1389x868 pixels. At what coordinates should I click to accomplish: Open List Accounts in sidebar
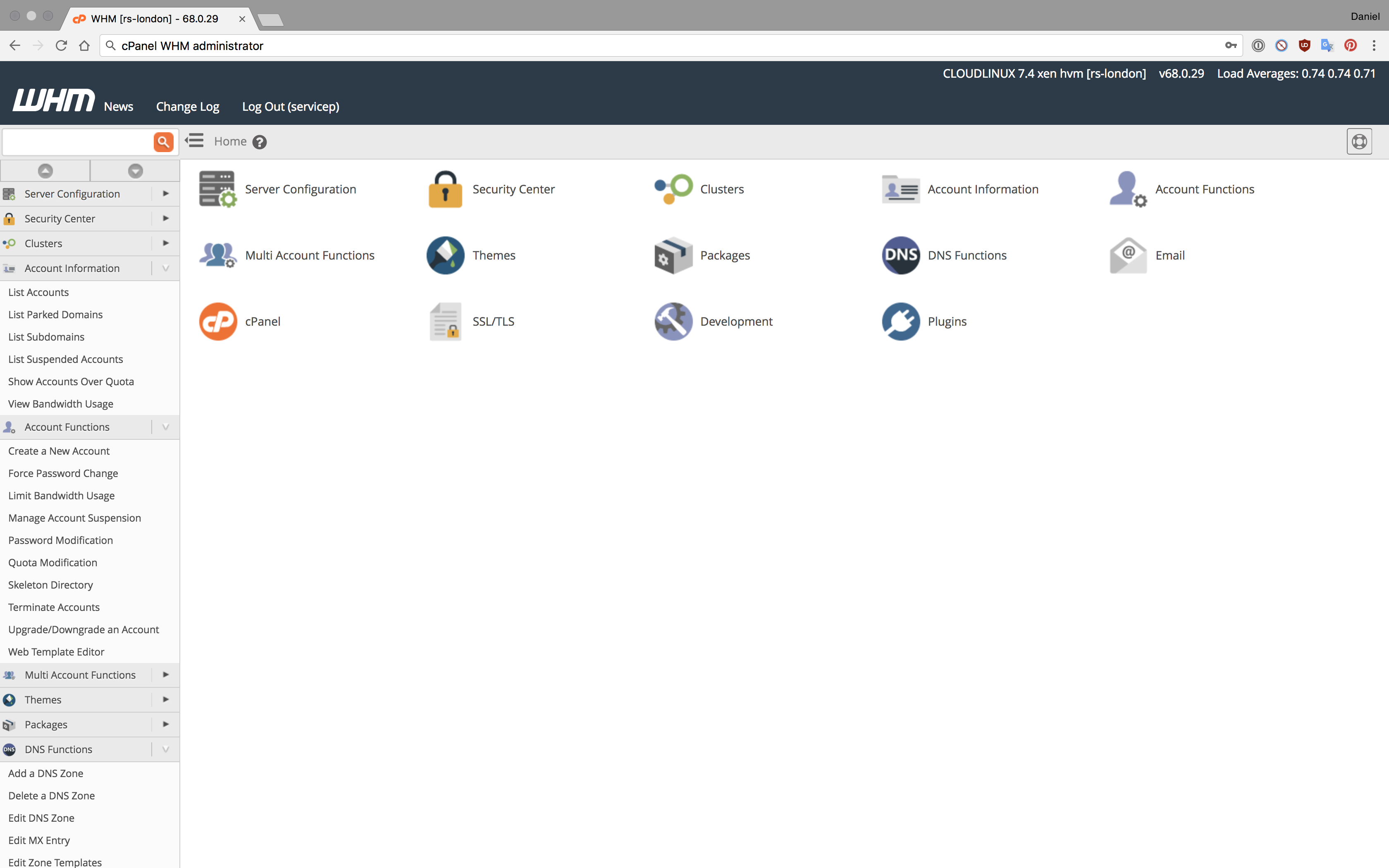pyautogui.click(x=38, y=292)
